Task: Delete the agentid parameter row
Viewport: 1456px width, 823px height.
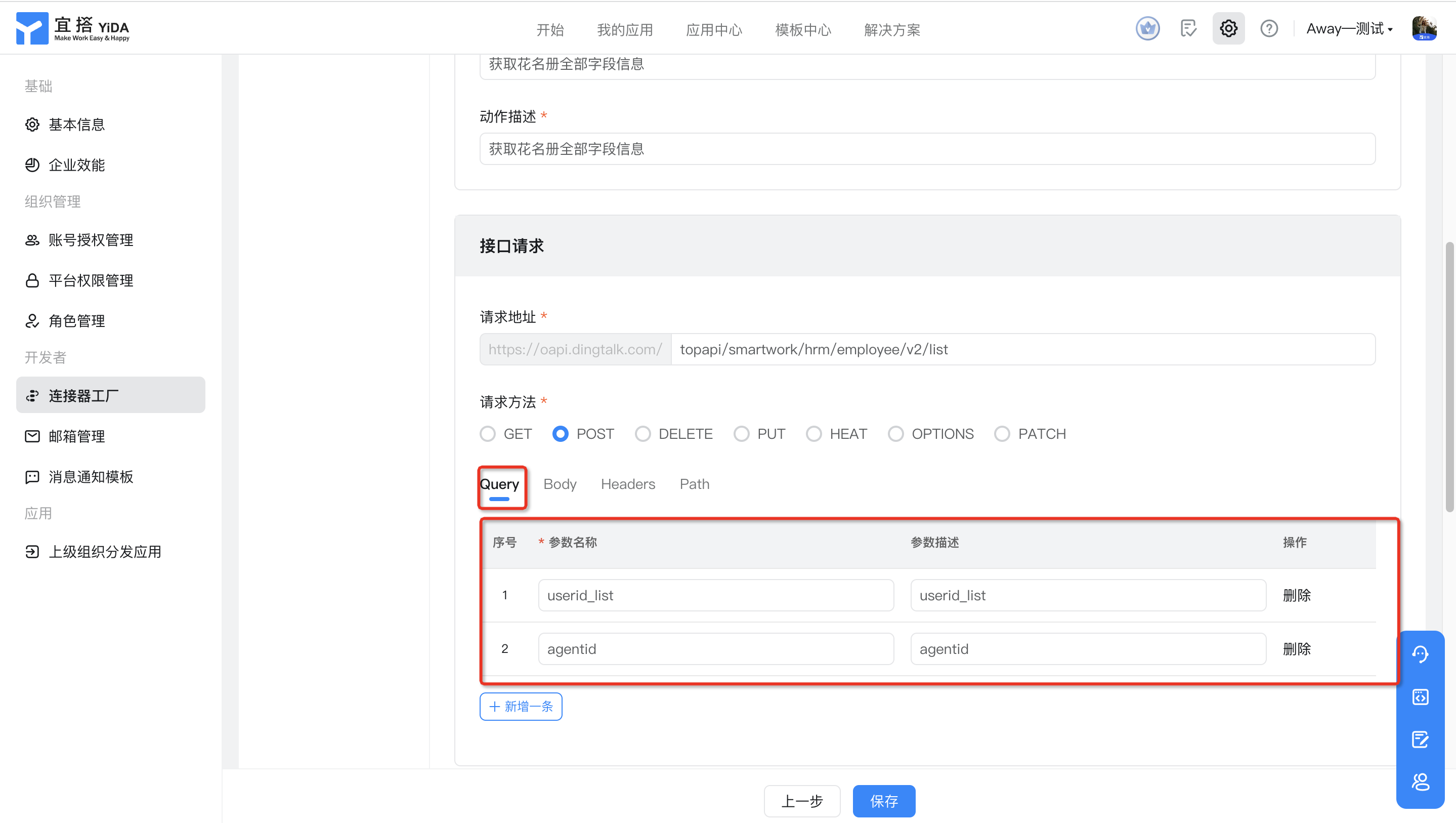Action: 1297,649
